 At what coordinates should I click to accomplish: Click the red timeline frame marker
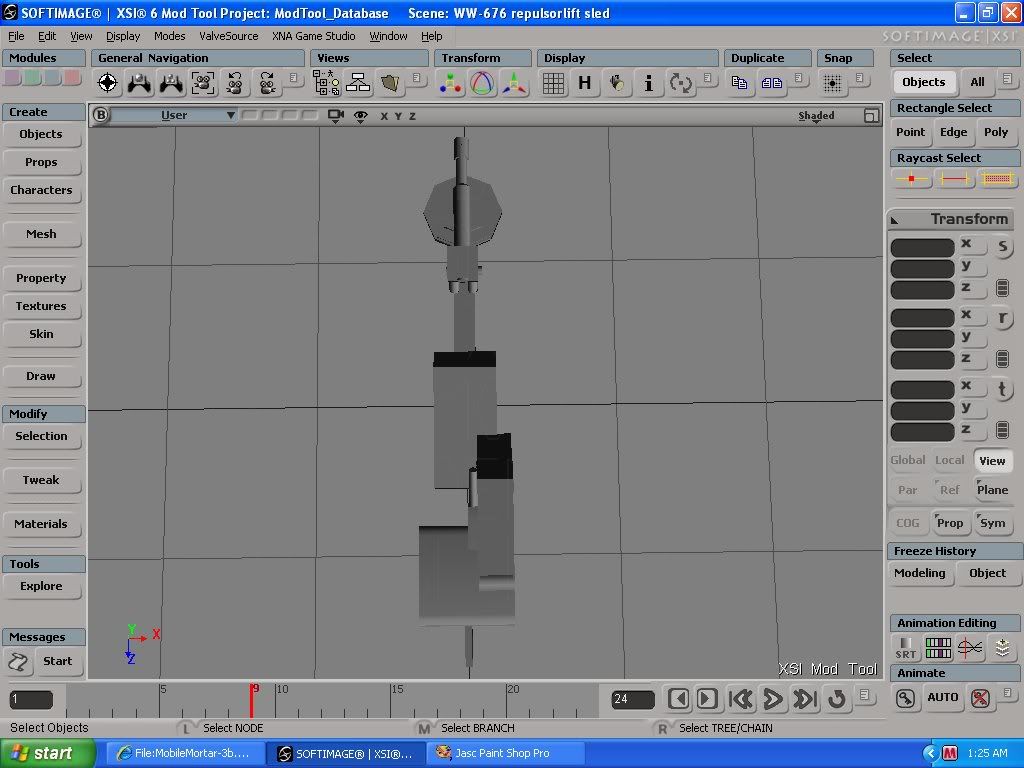pyautogui.click(x=251, y=700)
